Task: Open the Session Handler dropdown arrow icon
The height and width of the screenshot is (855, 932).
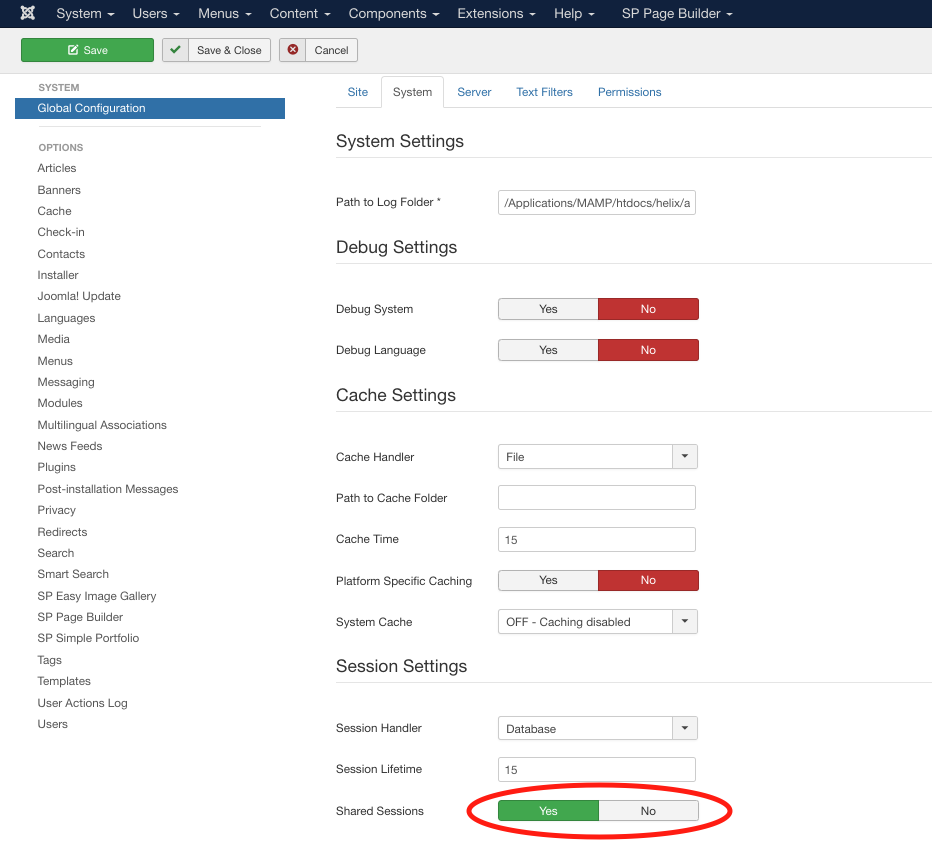Action: (684, 728)
